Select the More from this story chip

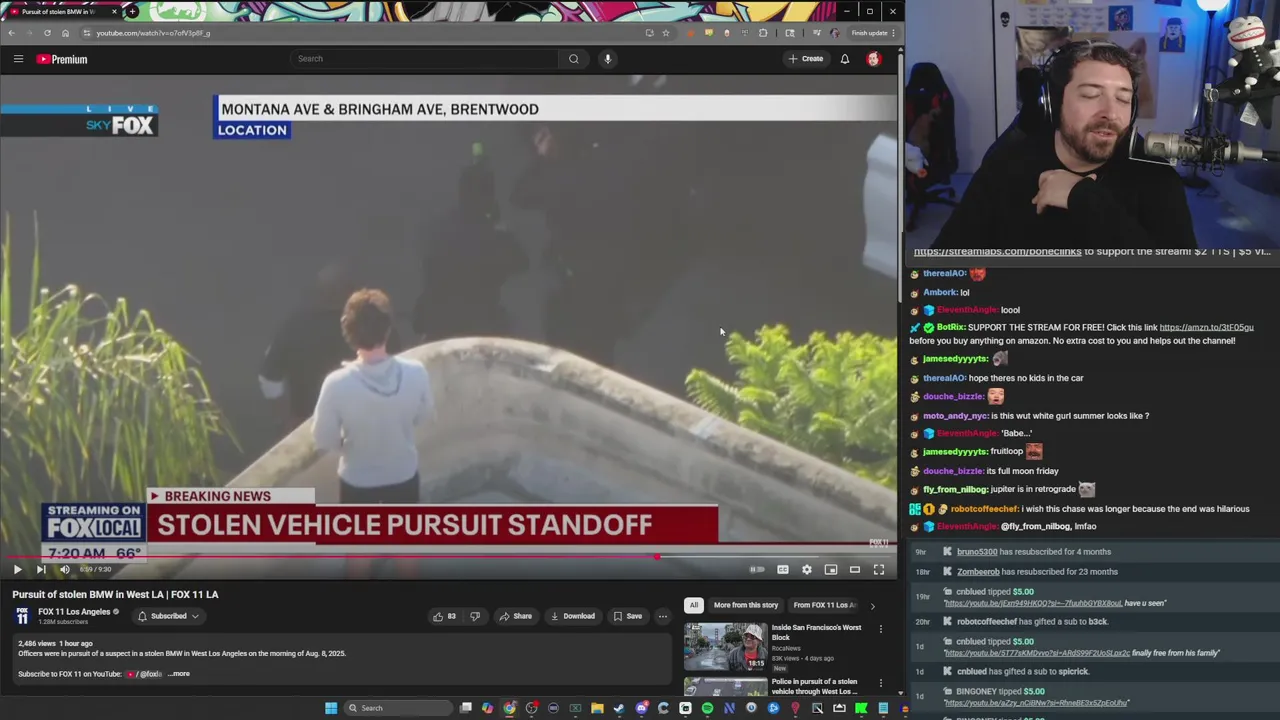[x=746, y=605]
